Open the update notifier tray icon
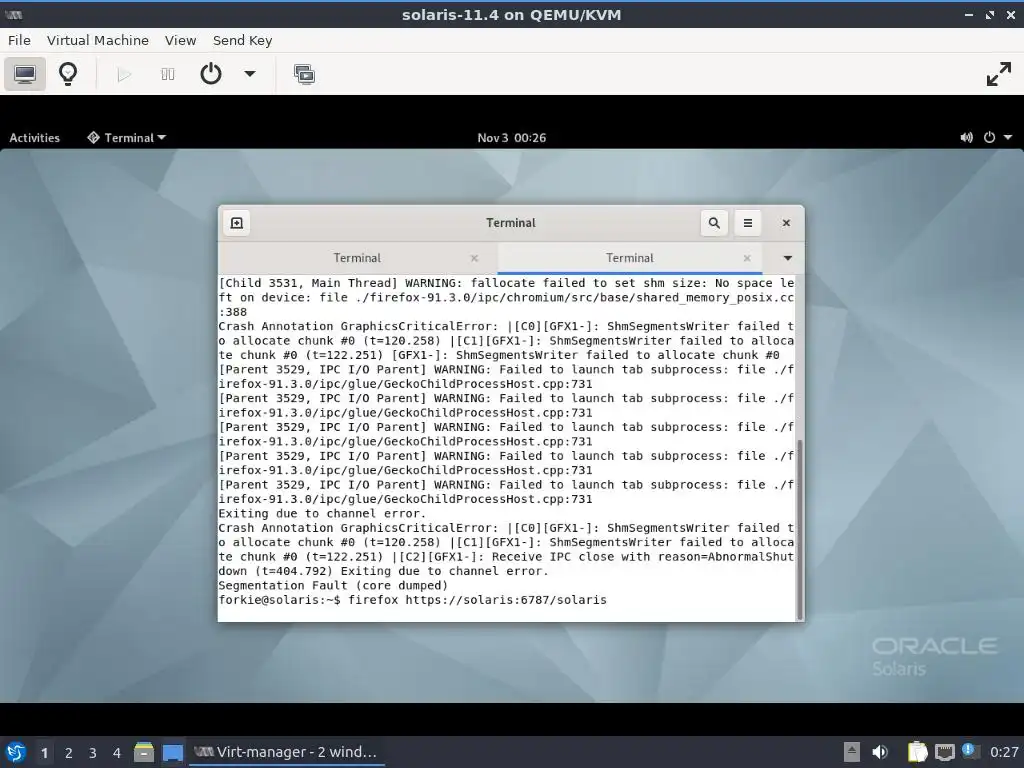Image resolution: width=1024 pixels, height=768 pixels. click(x=970, y=751)
